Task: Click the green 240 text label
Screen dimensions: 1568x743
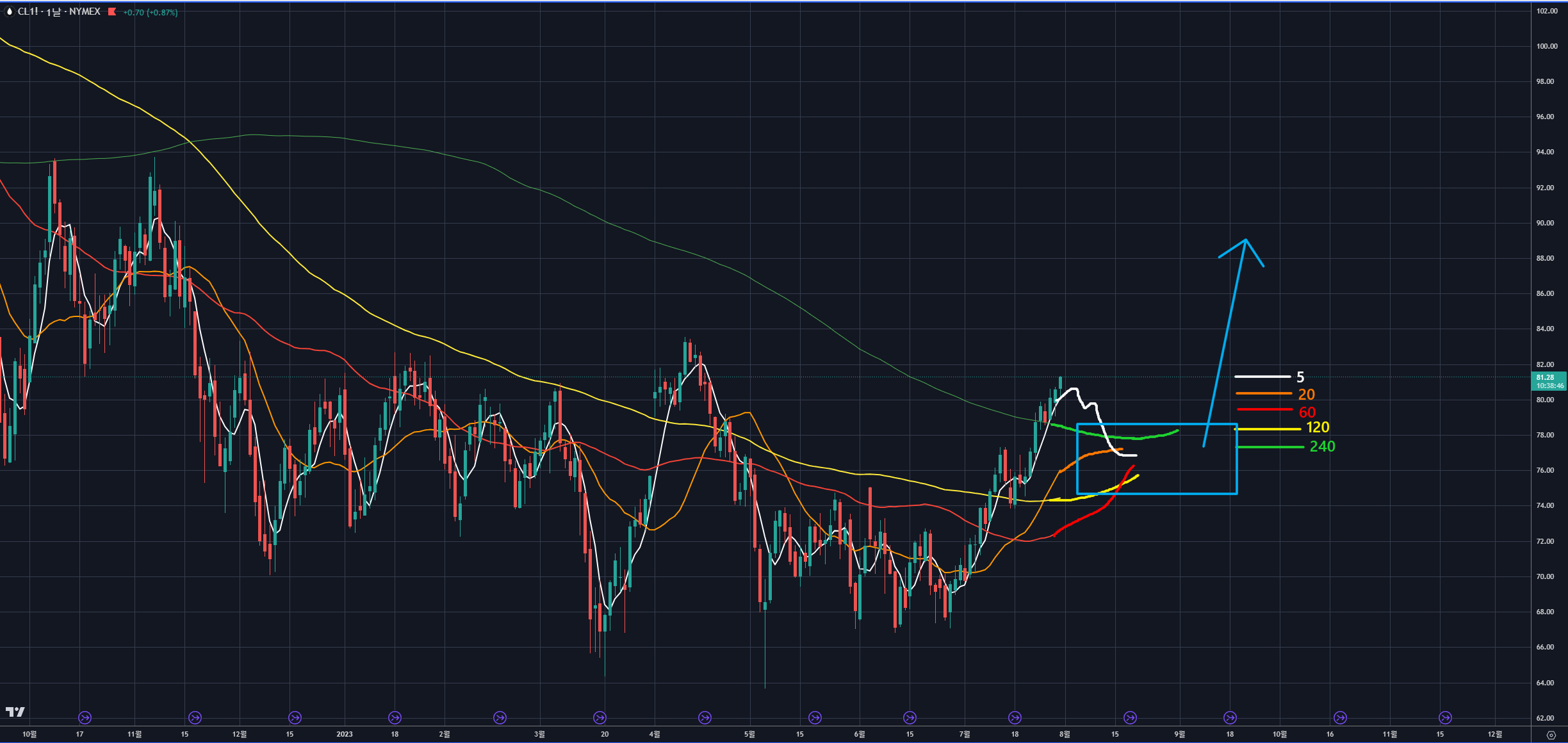Action: click(x=1322, y=446)
